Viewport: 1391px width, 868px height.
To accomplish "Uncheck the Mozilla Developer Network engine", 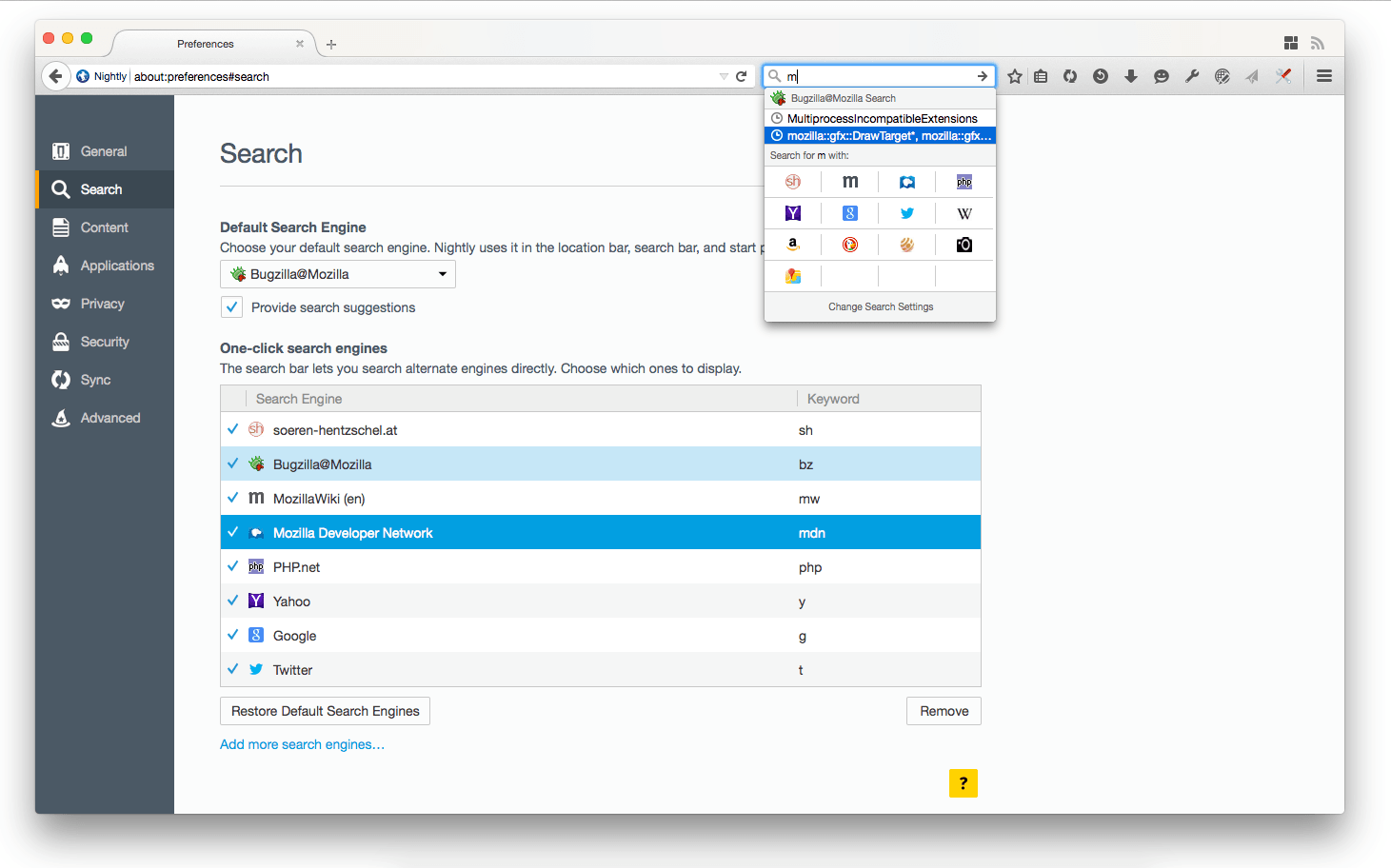I will pos(233,532).
